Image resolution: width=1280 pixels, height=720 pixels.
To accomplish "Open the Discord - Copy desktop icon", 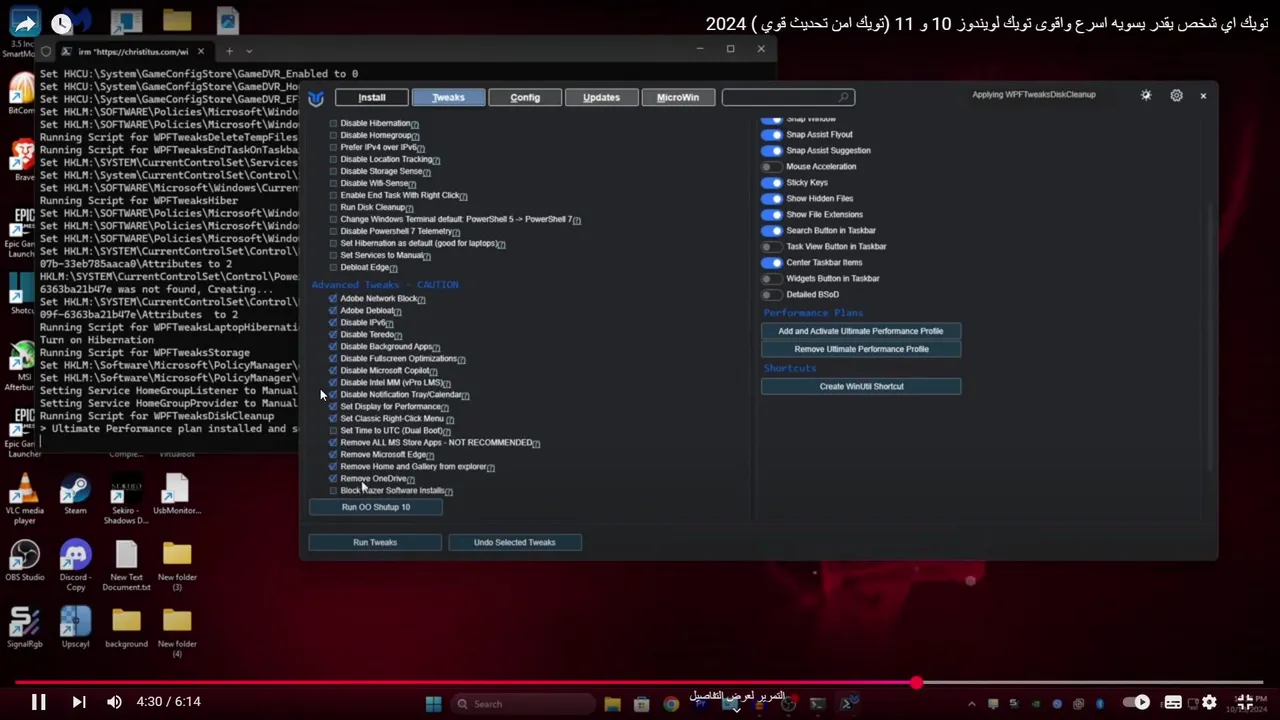I will (x=75, y=566).
